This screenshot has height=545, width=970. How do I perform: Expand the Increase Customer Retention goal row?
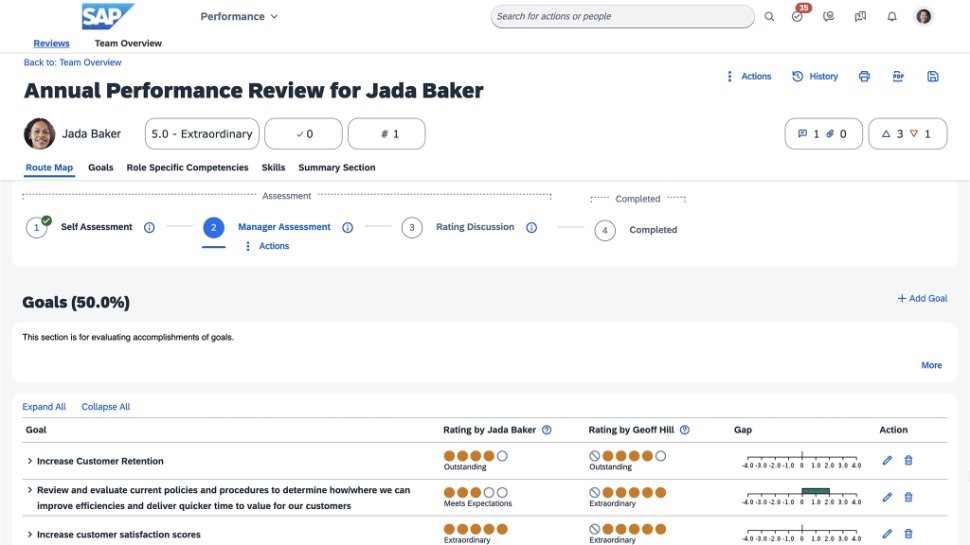click(x=30, y=462)
